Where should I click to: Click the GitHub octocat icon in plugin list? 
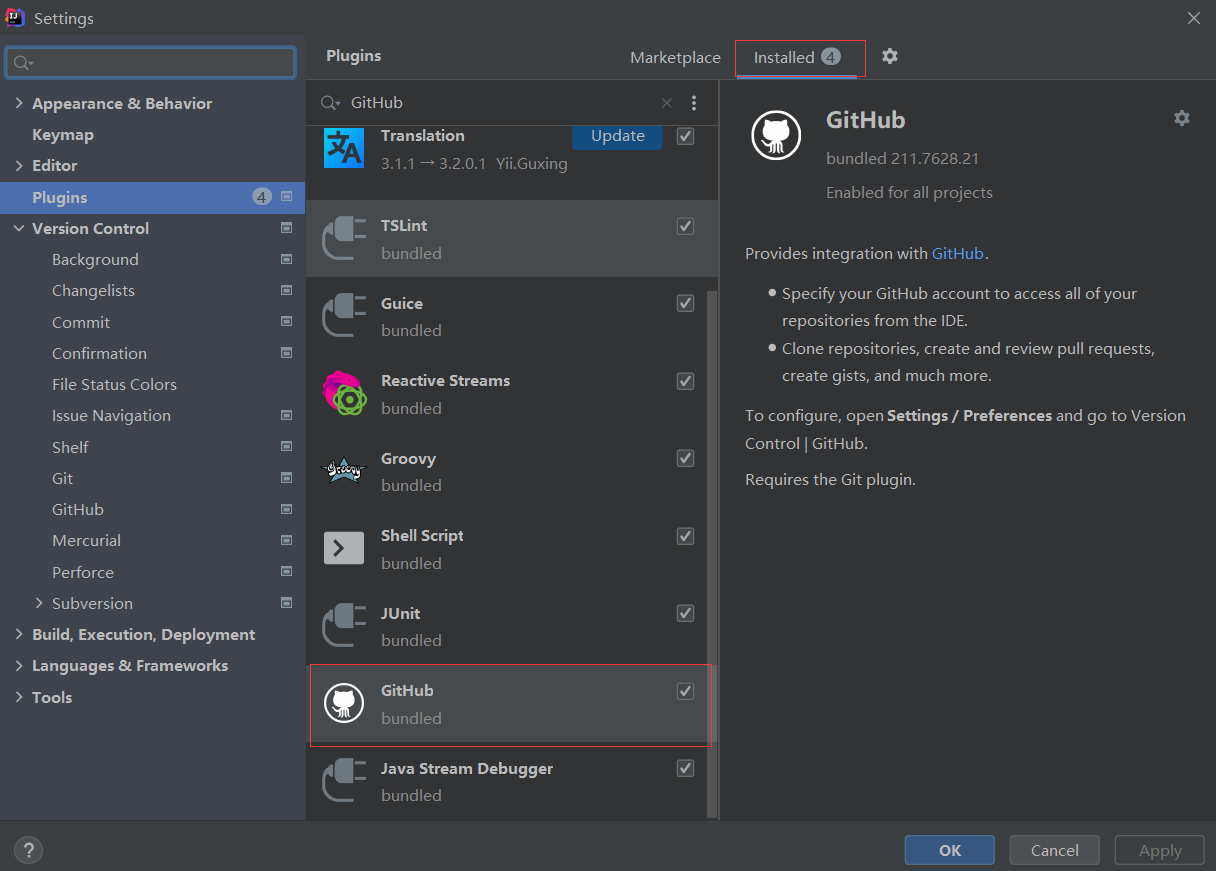coord(344,703)
